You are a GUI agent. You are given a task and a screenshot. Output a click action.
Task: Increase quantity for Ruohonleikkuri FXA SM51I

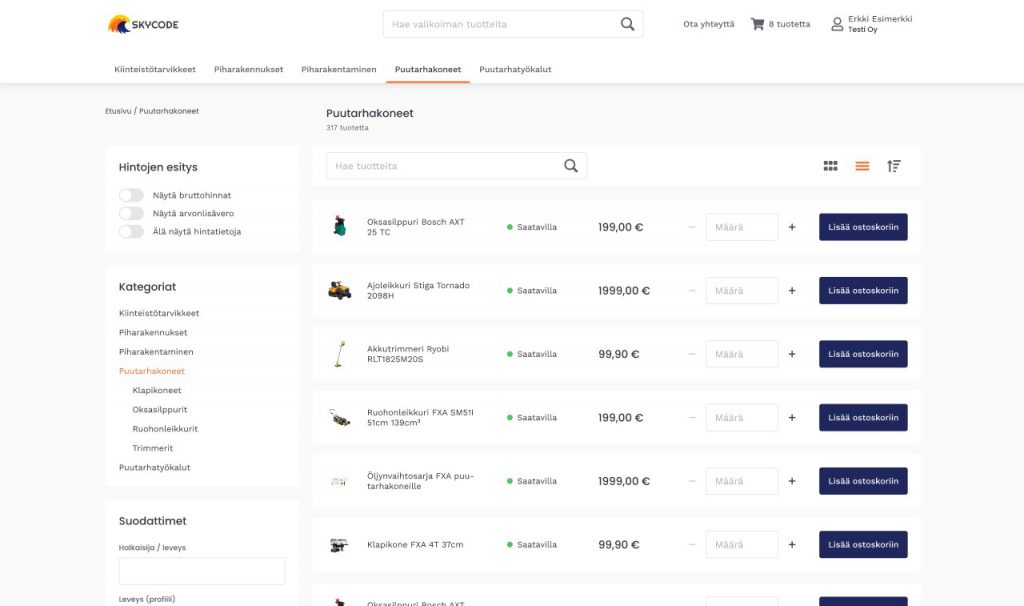(792, 417)
